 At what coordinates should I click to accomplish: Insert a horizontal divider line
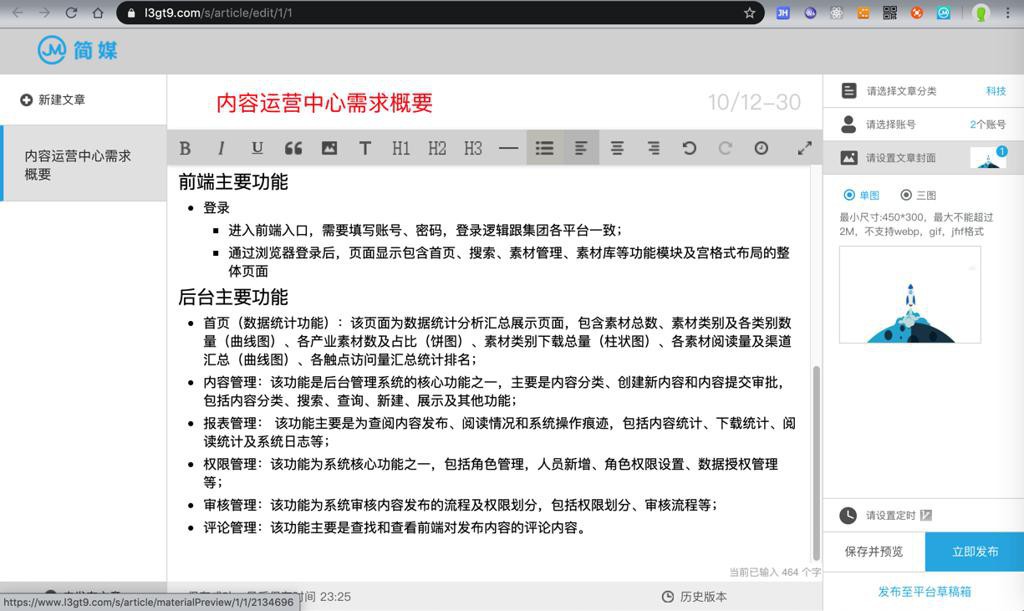pyautogui.click(x=509, y=148)
